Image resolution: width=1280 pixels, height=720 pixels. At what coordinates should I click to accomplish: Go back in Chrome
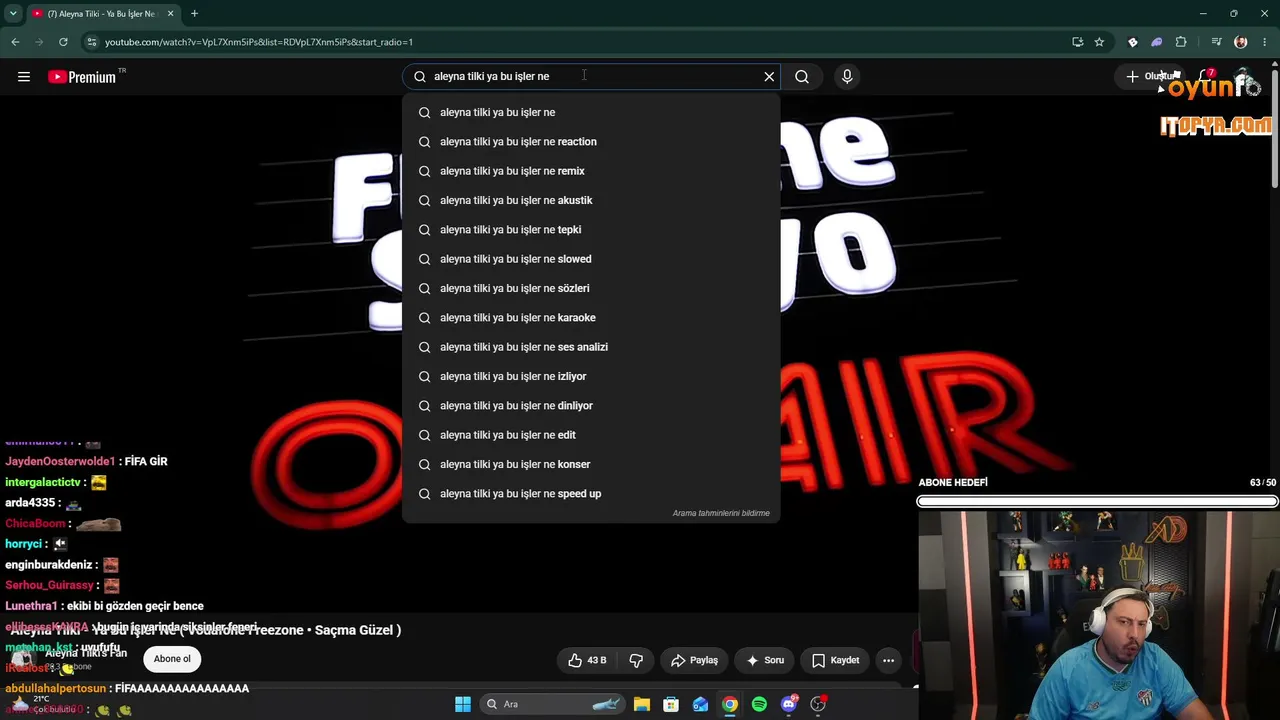point(15,42)
